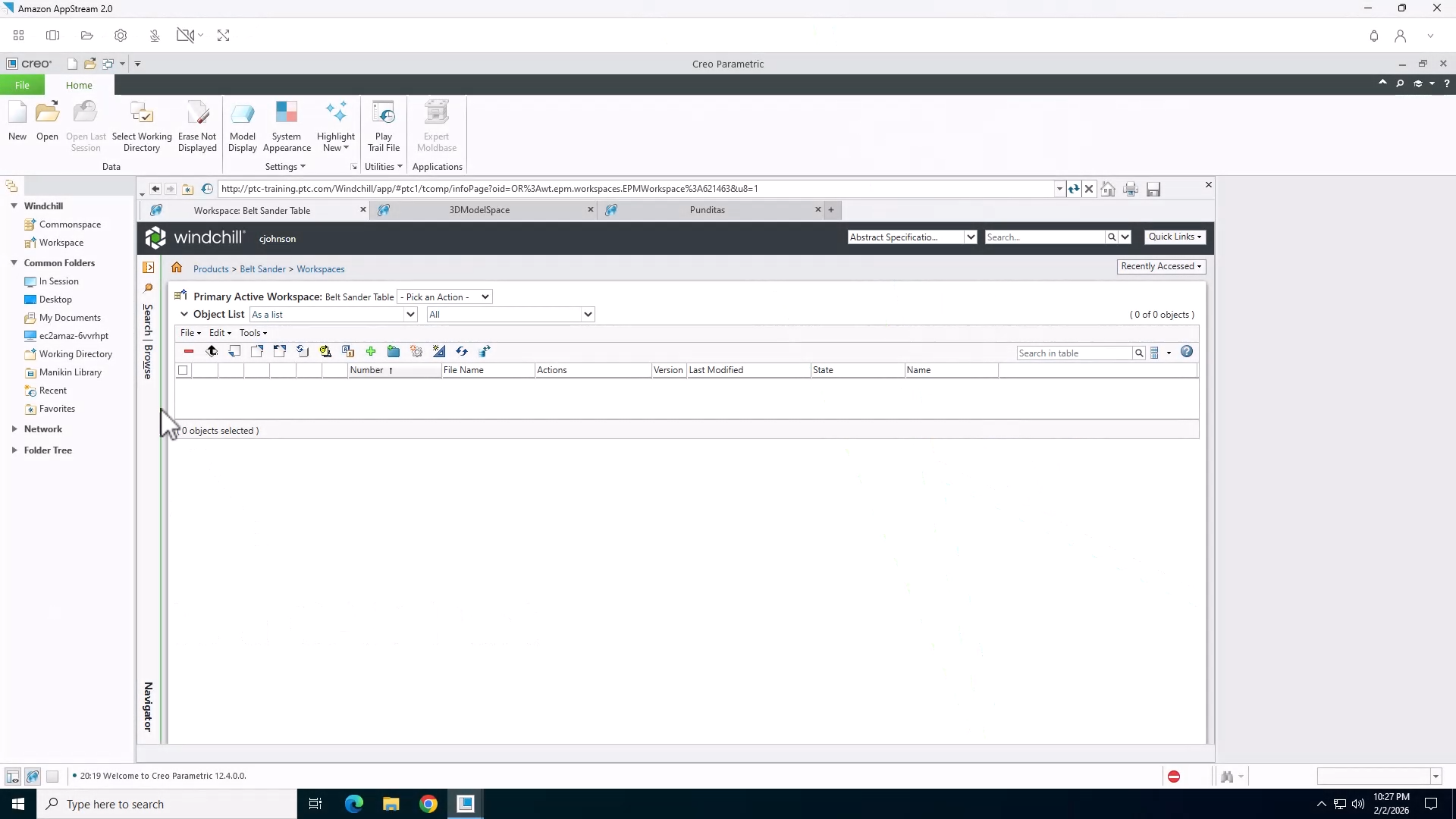Open System Appearance settings
This screenshot has width=1456, height=819.
coord(287,127)
